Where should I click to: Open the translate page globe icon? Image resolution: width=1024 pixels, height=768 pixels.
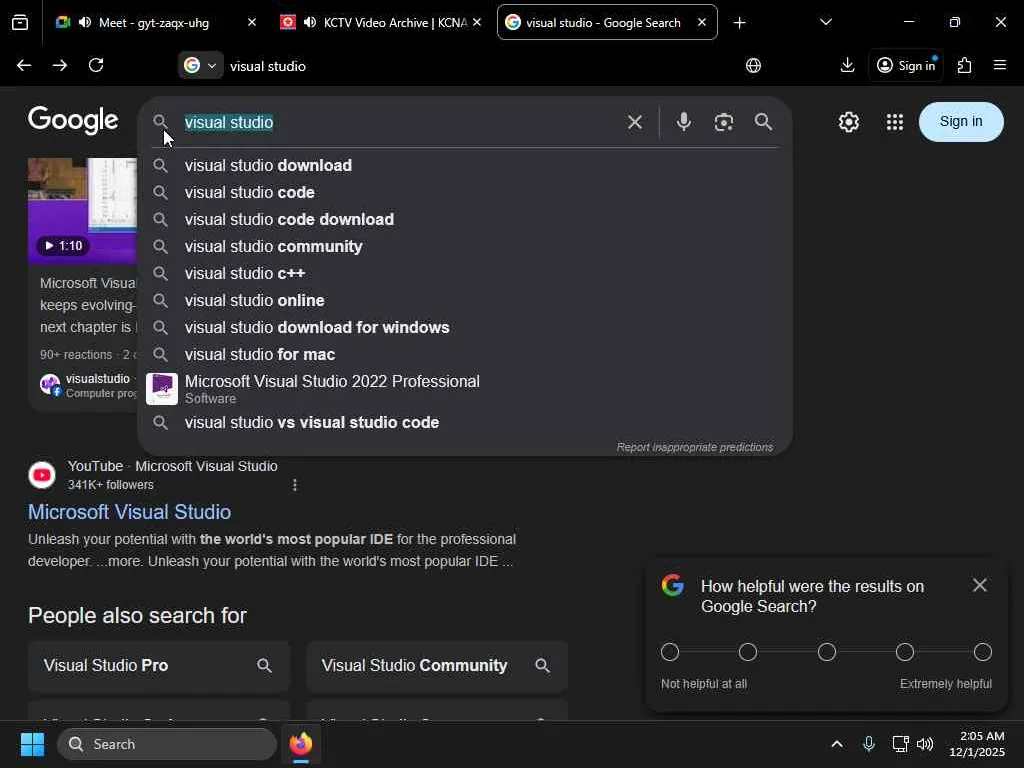pos(754,65)
